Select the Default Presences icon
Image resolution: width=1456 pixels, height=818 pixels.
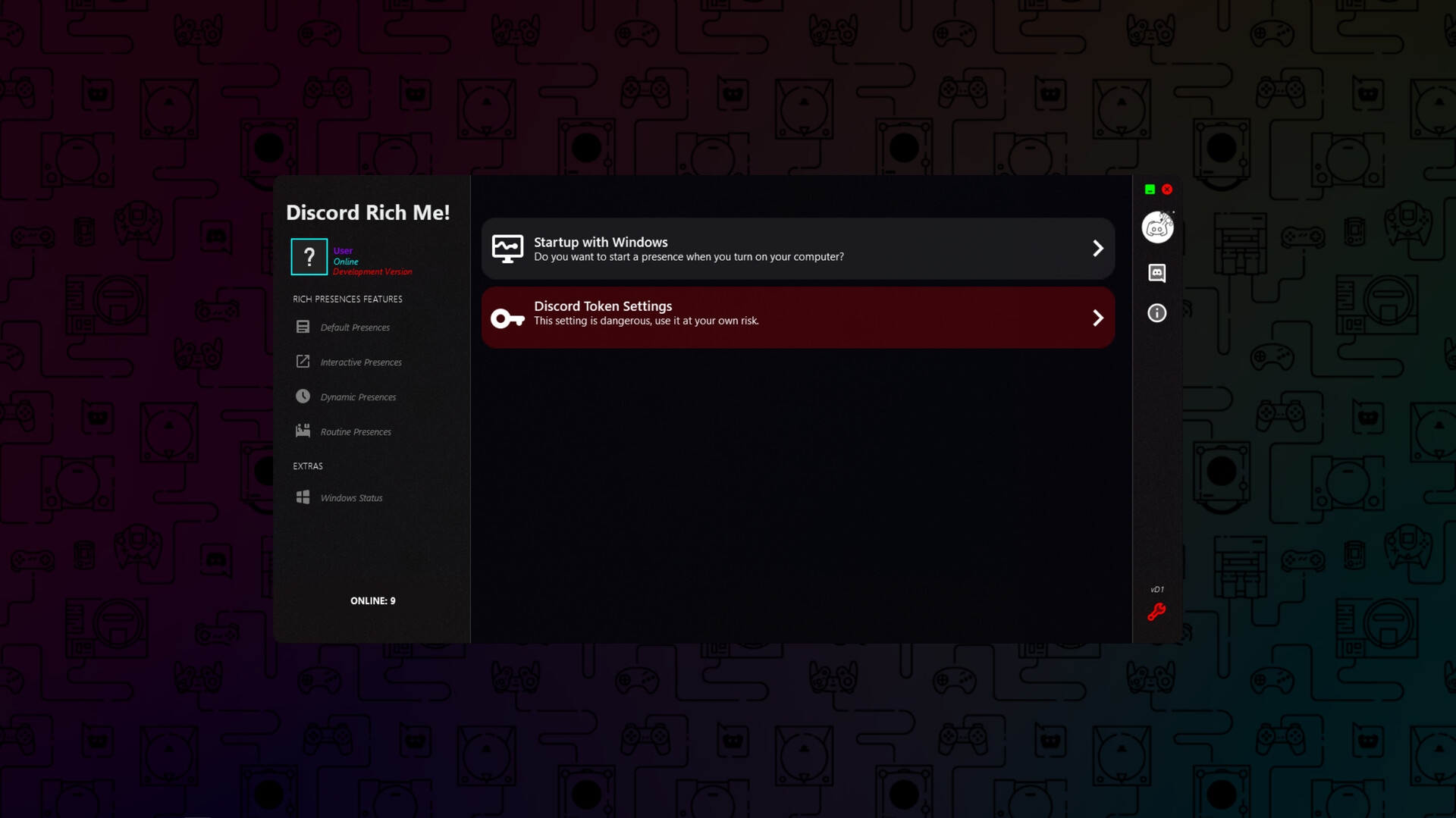(303, 327)
